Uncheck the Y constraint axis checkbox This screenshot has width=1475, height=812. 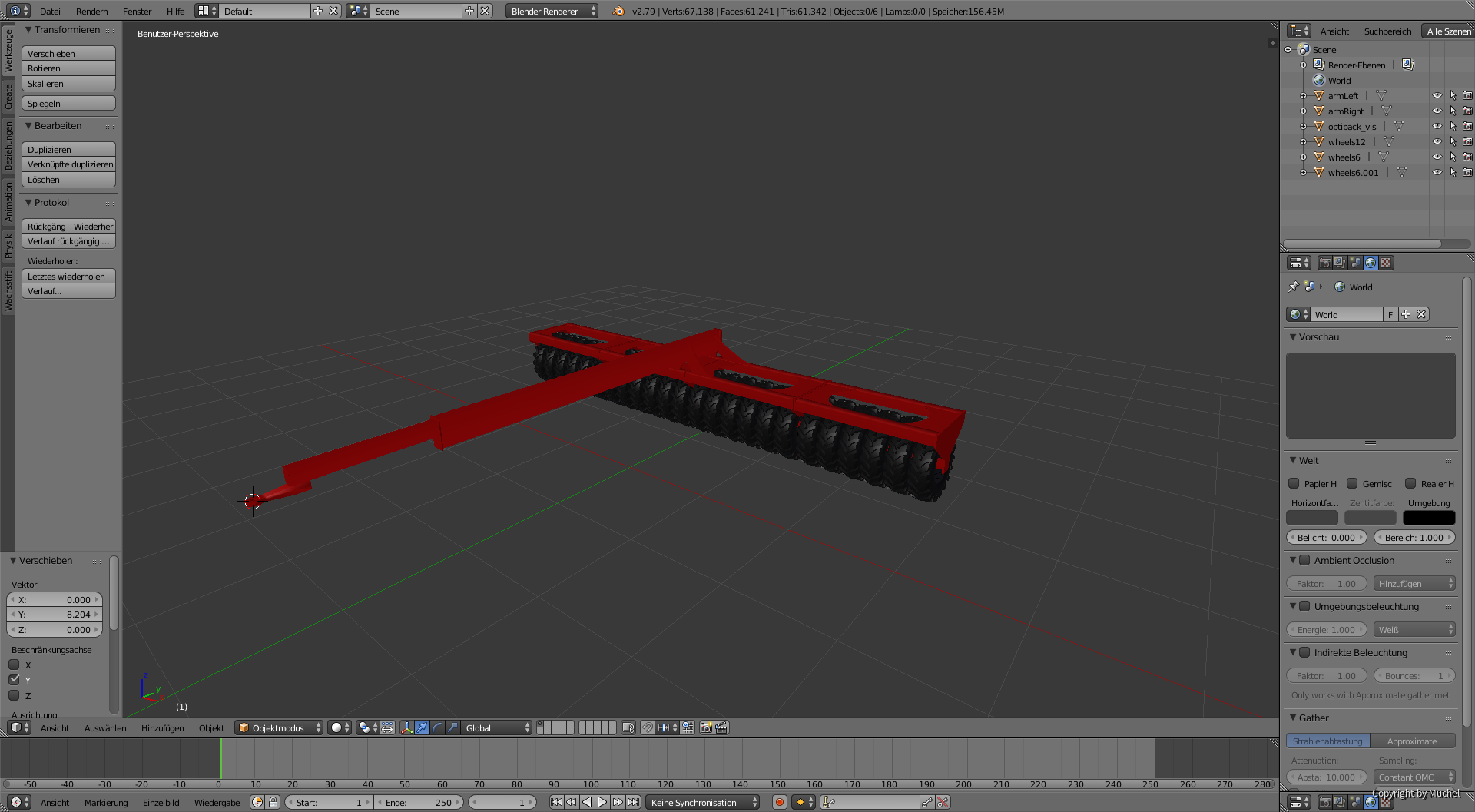(14, 680)
